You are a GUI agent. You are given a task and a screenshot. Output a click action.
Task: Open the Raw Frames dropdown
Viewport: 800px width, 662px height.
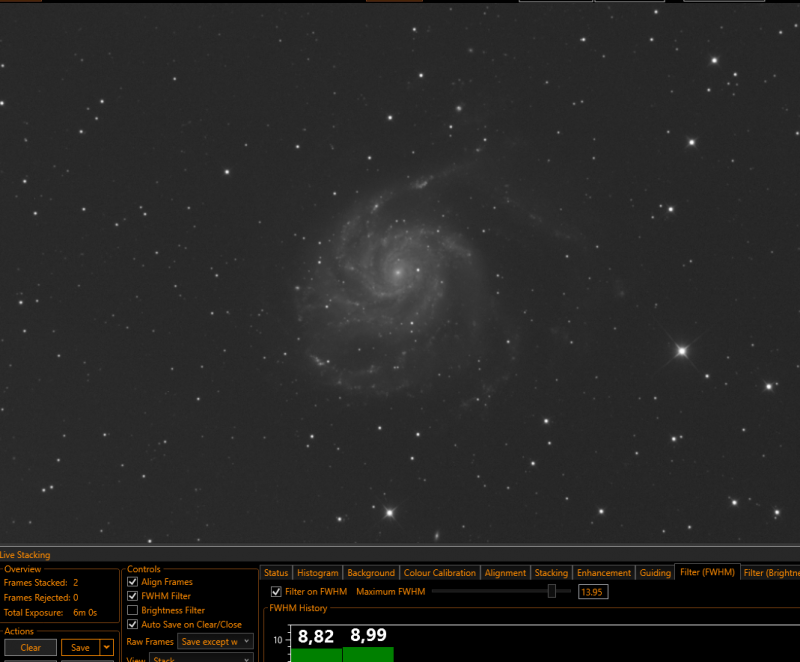click(215, 642)
